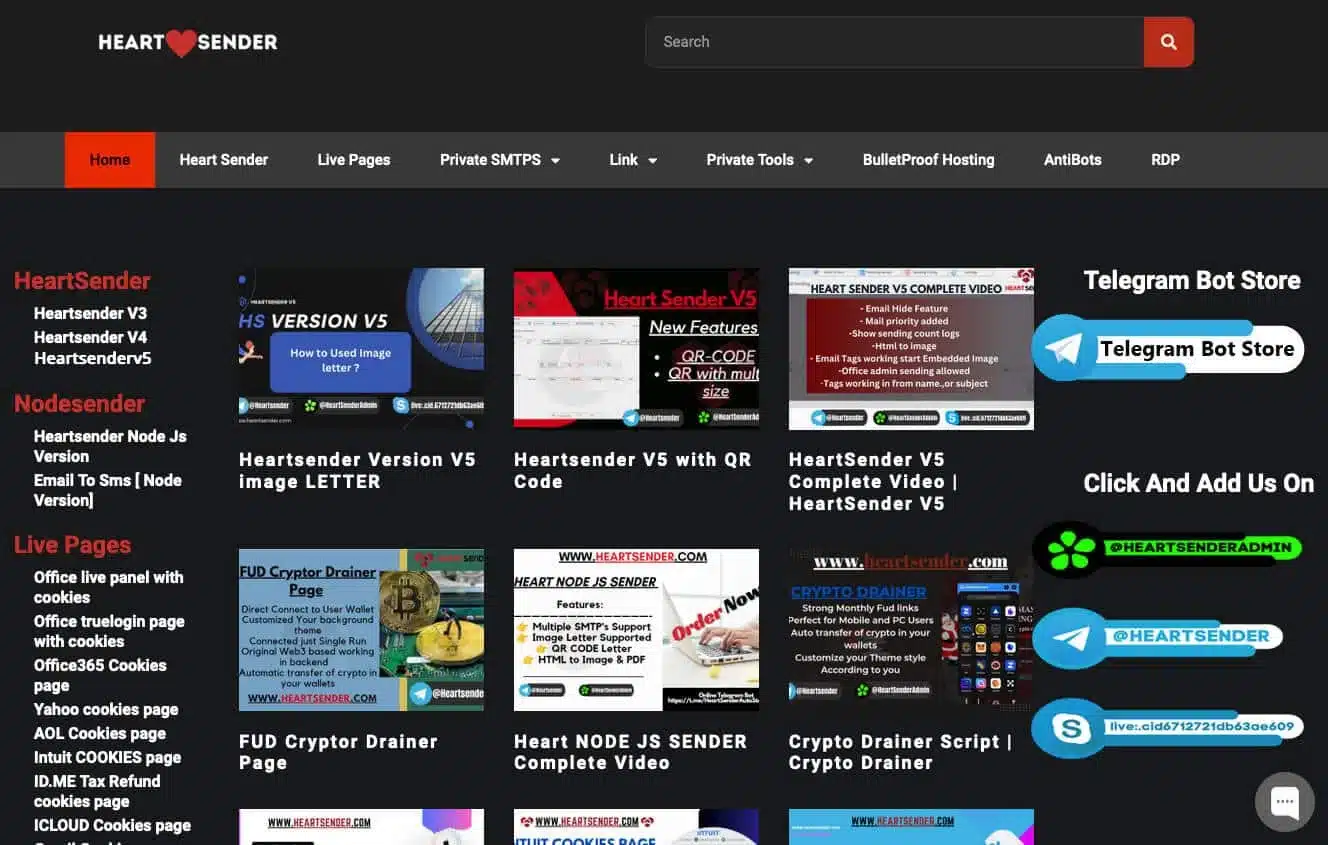Open Office365 Cookies page link
1328x845 pixels.
coord(100,675)
